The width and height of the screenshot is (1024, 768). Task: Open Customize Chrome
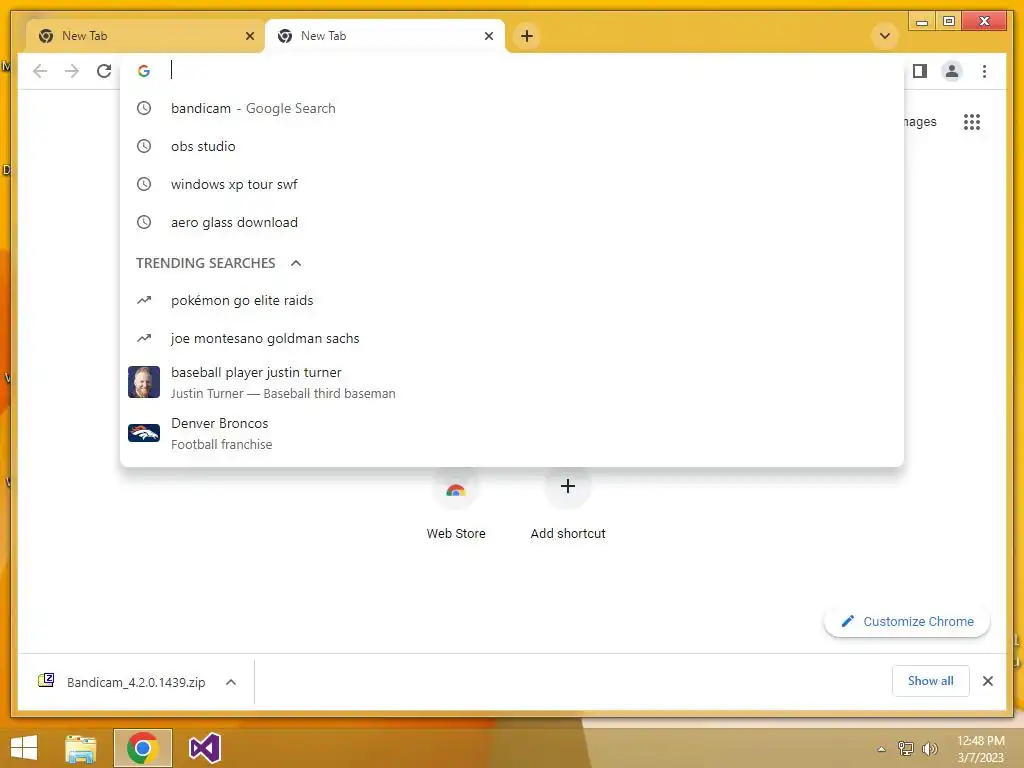[907, 622]
